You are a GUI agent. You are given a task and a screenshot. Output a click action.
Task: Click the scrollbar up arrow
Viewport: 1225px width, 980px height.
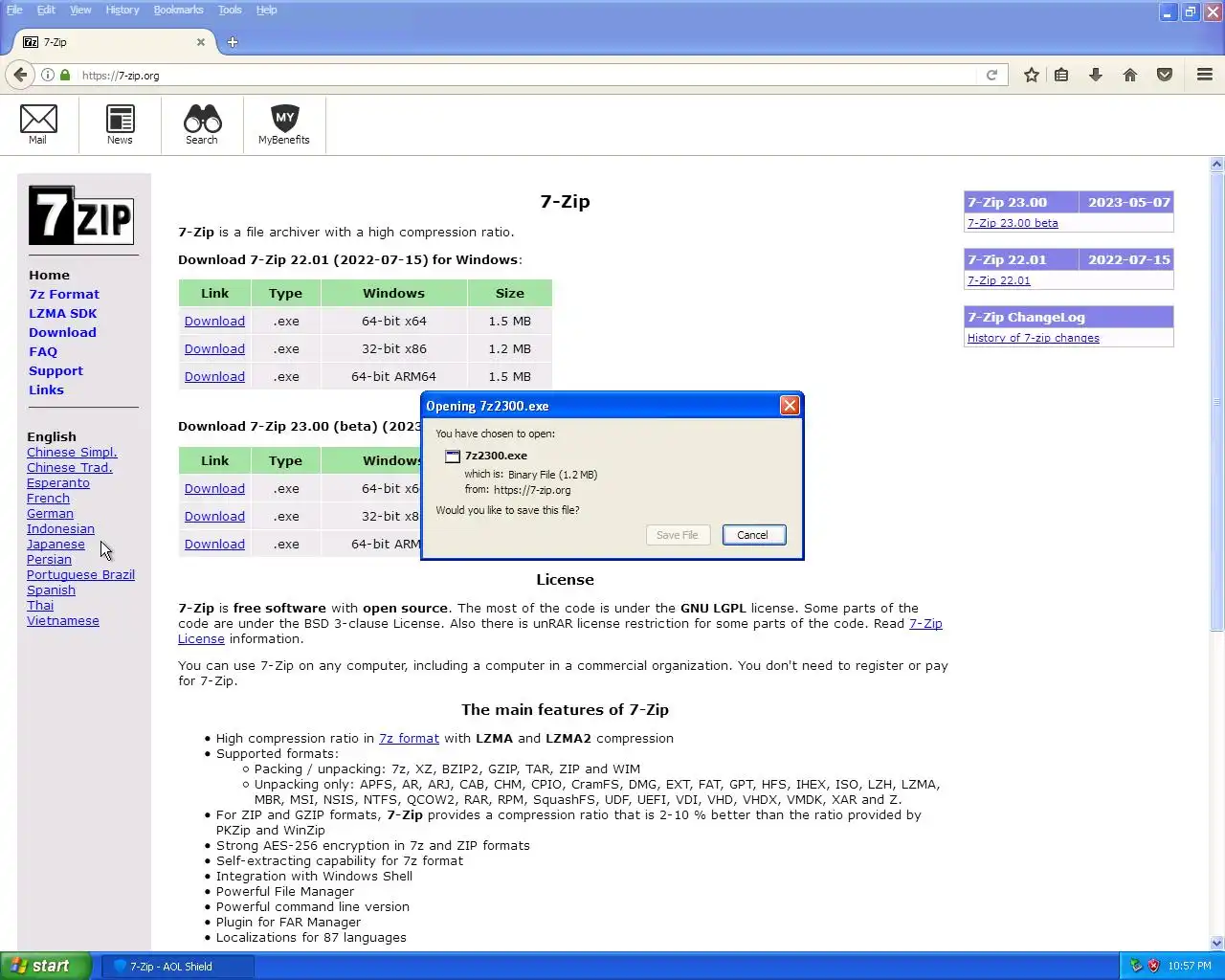point(1216,165)
